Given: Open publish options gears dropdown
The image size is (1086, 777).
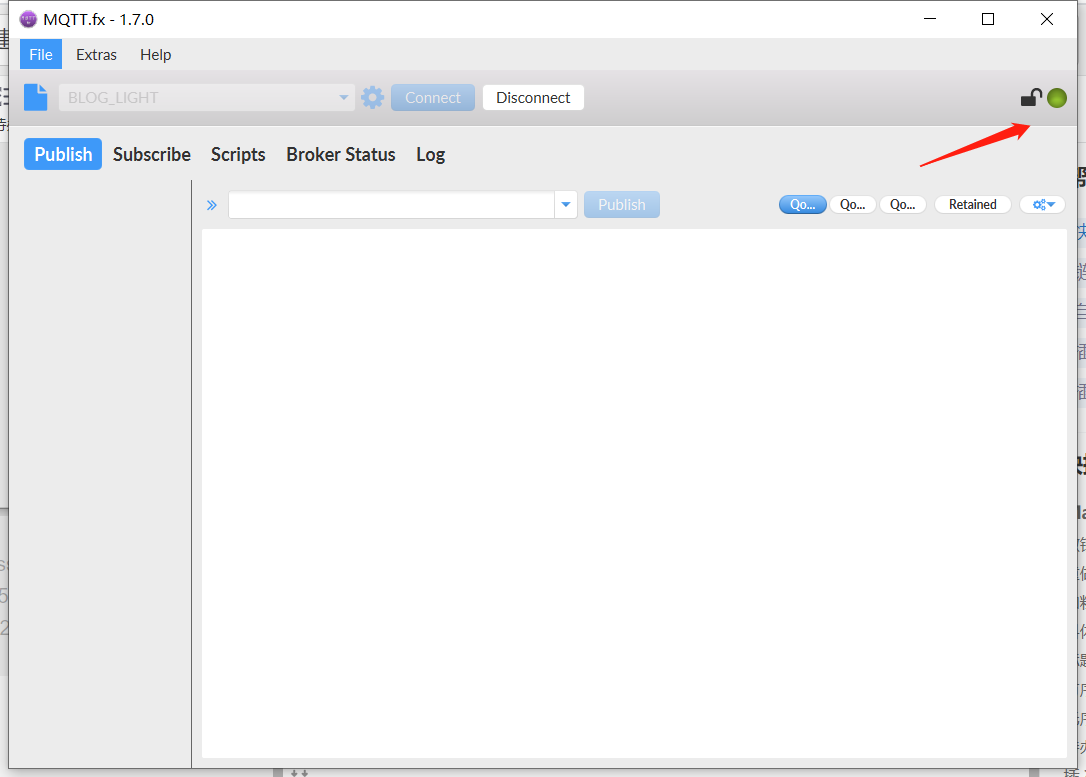Looking at the screenshot, I should click(x=1043, y=204).
